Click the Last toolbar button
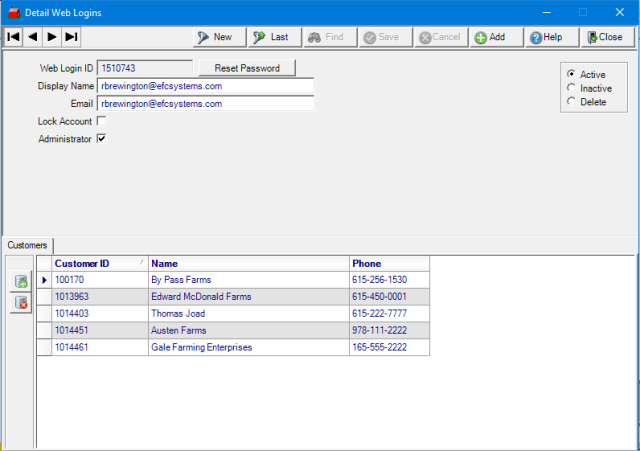The width and height of the screenshot is (640, 451). (x=271, y=37)
